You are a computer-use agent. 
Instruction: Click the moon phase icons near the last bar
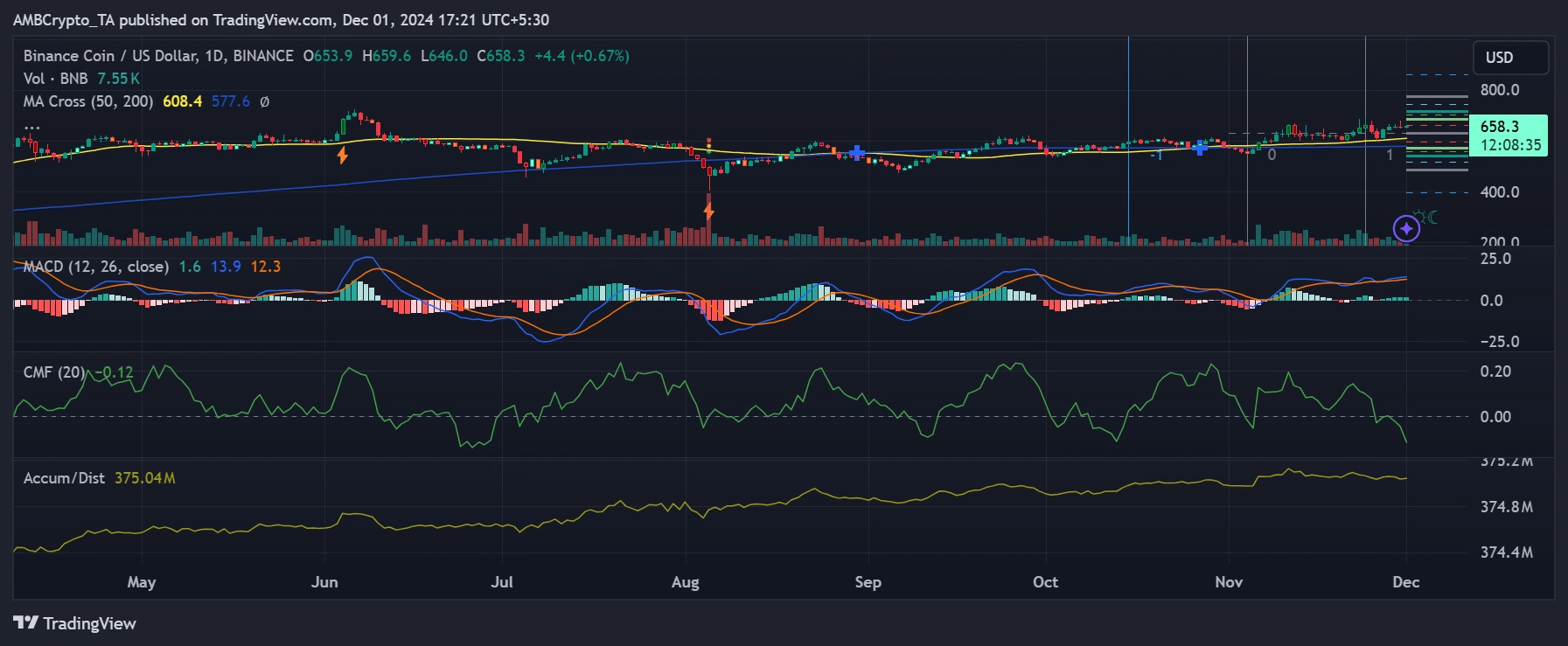[1427, 217]
